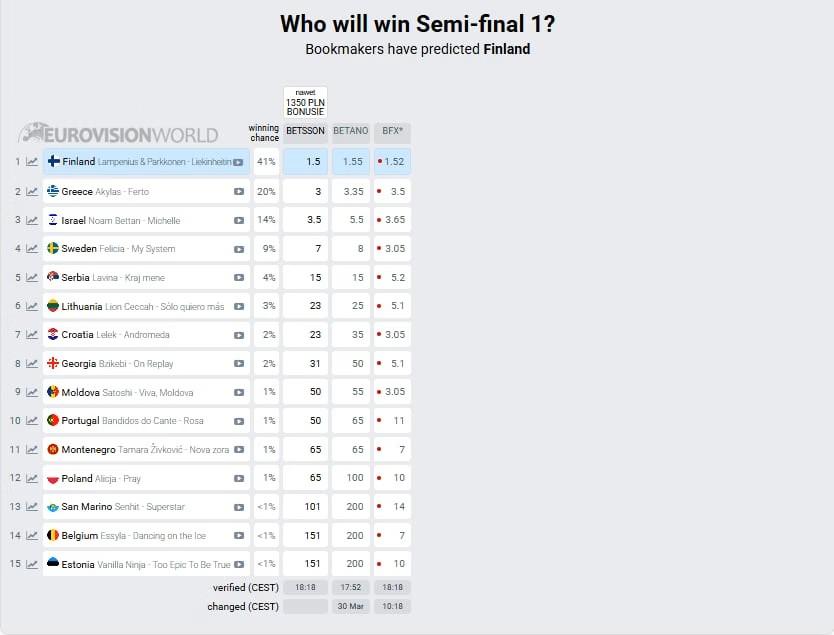Click the Belgium flag icon

point(53,536)
